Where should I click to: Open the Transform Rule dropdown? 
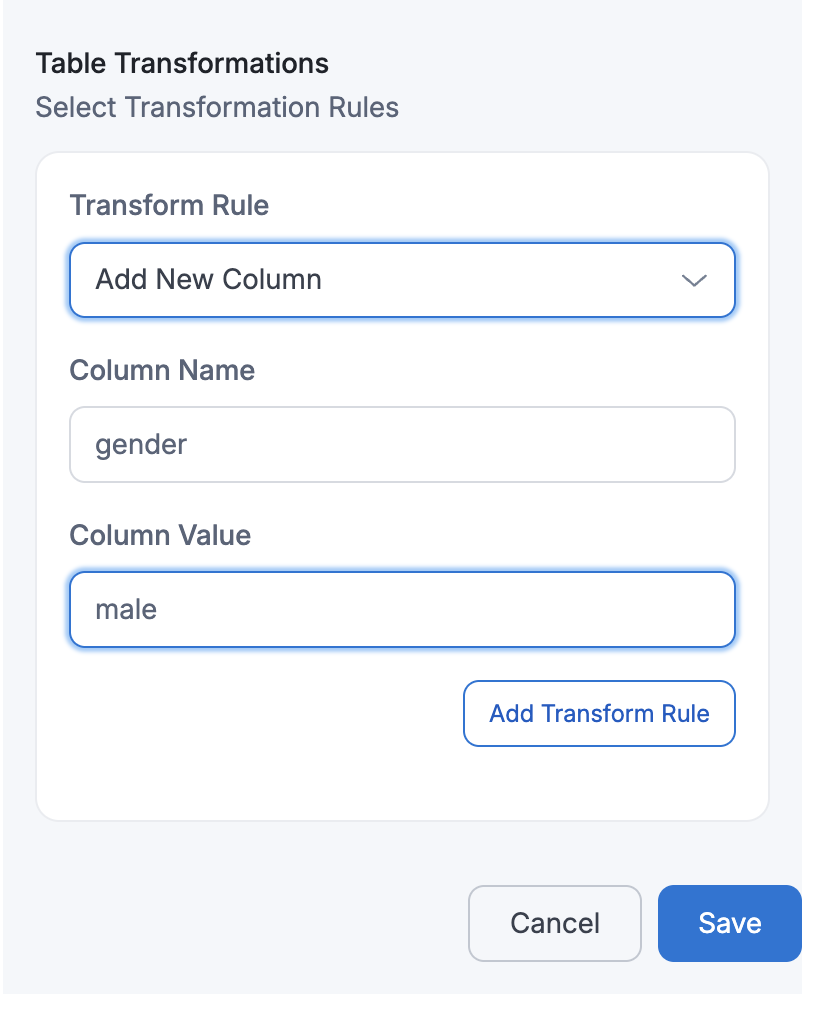[402, 280]
